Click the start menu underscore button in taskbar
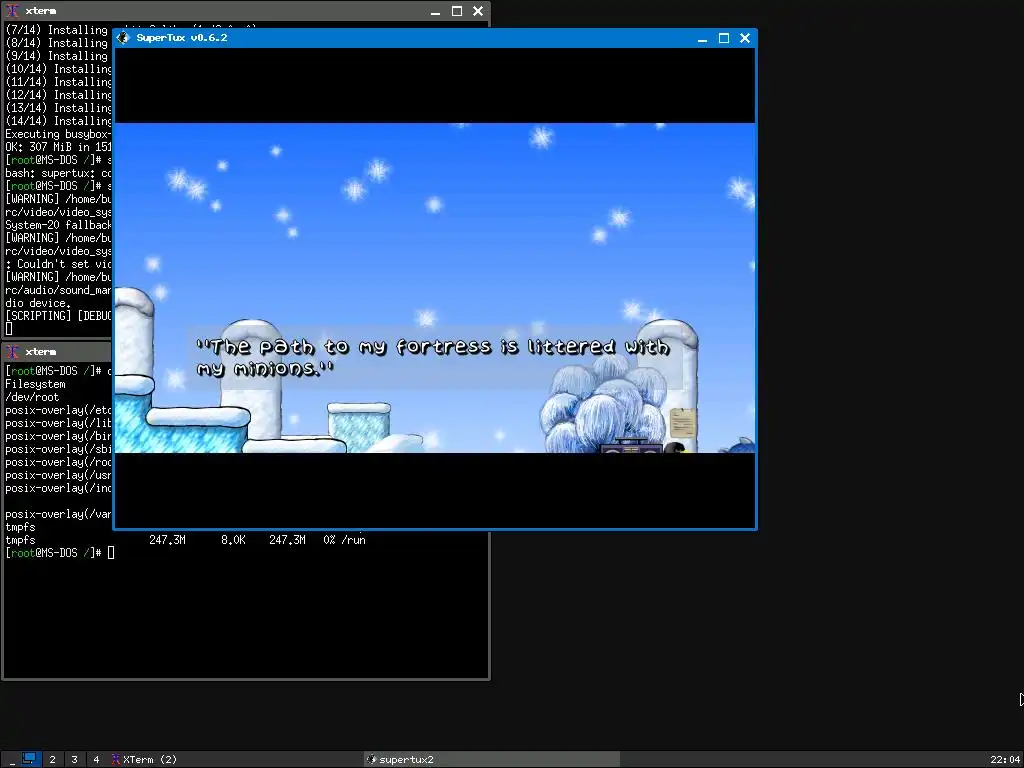Screen dimensions: 1024x768 (x=11, y=760)
